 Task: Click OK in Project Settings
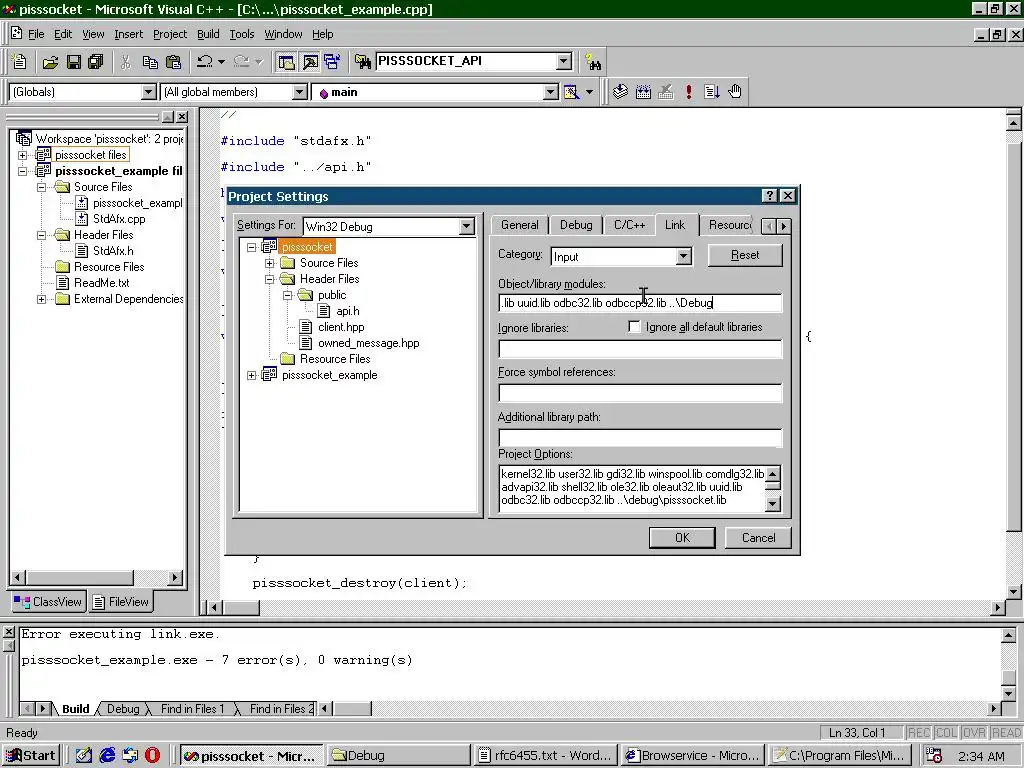tap(682, 537)
